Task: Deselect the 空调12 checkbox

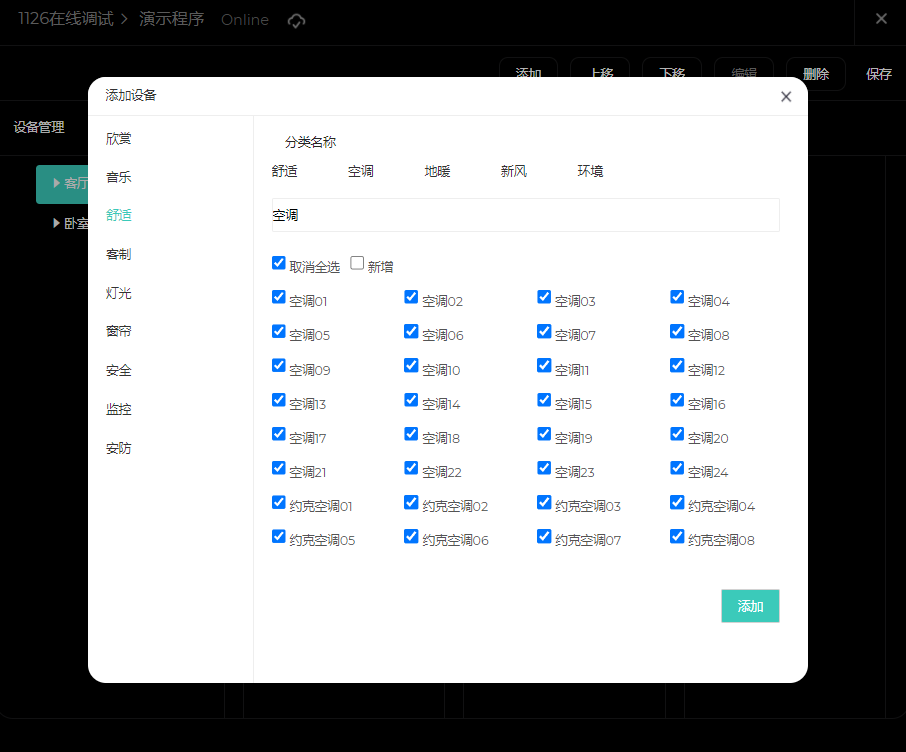Action: pos(677,366)
